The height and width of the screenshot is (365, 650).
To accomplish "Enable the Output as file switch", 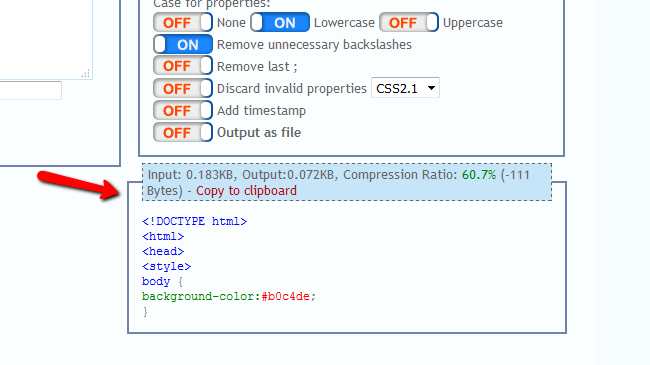I will tap(183, 133).
